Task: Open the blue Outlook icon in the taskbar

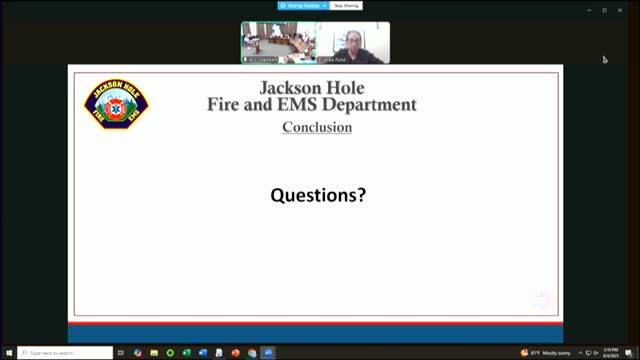Action: tap(203, 353)
